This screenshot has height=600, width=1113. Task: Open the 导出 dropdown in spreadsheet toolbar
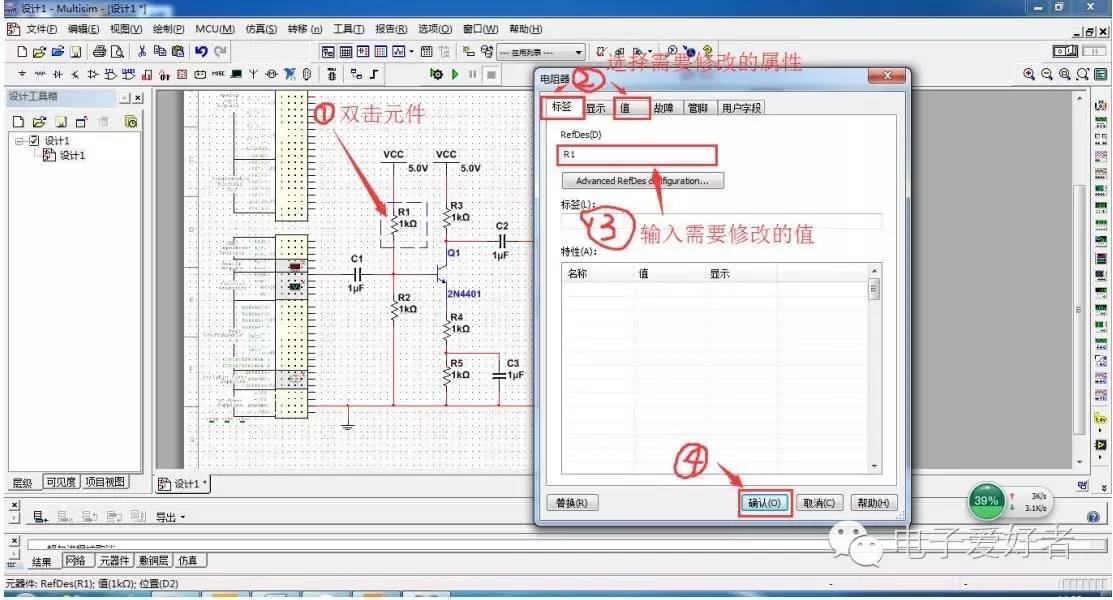170,517
